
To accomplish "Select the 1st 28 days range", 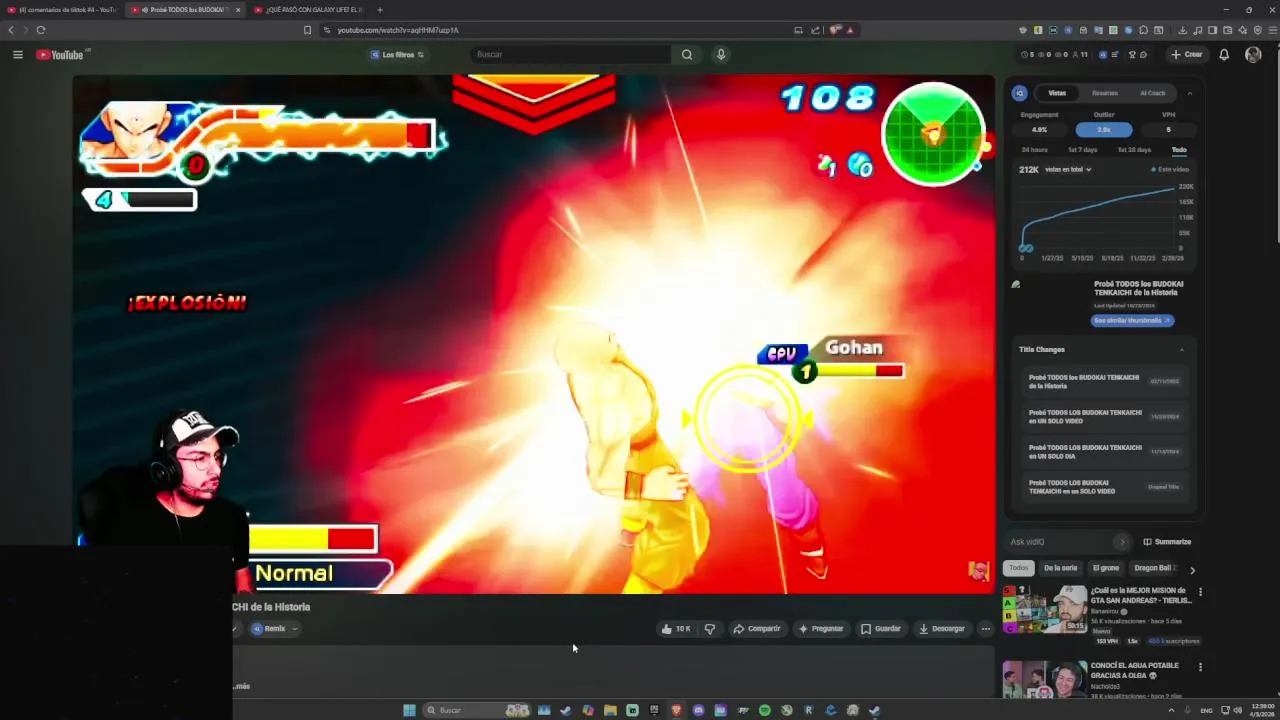I will 1134,150.
